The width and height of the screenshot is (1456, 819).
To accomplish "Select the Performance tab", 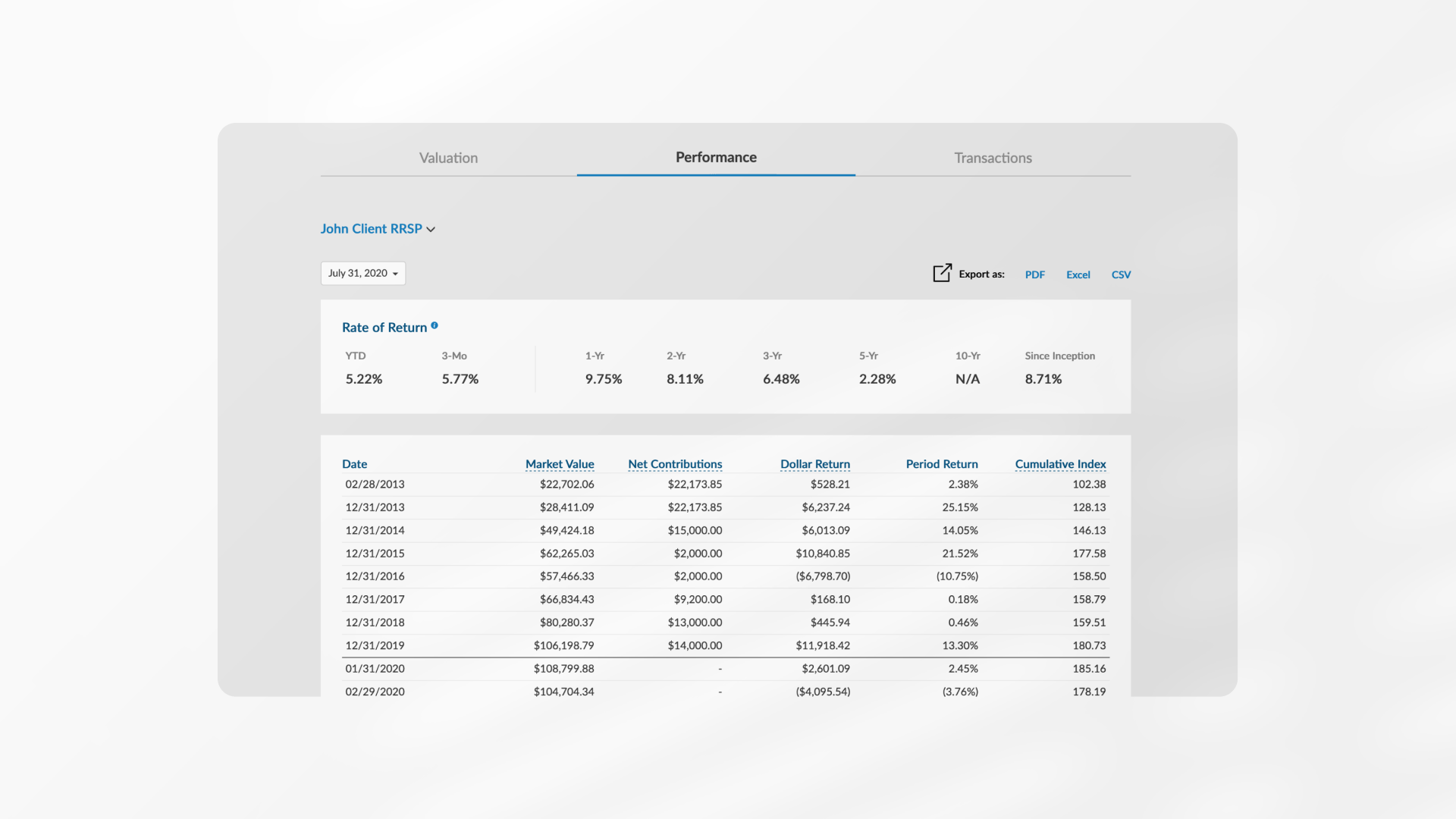I will pos(716,157).
